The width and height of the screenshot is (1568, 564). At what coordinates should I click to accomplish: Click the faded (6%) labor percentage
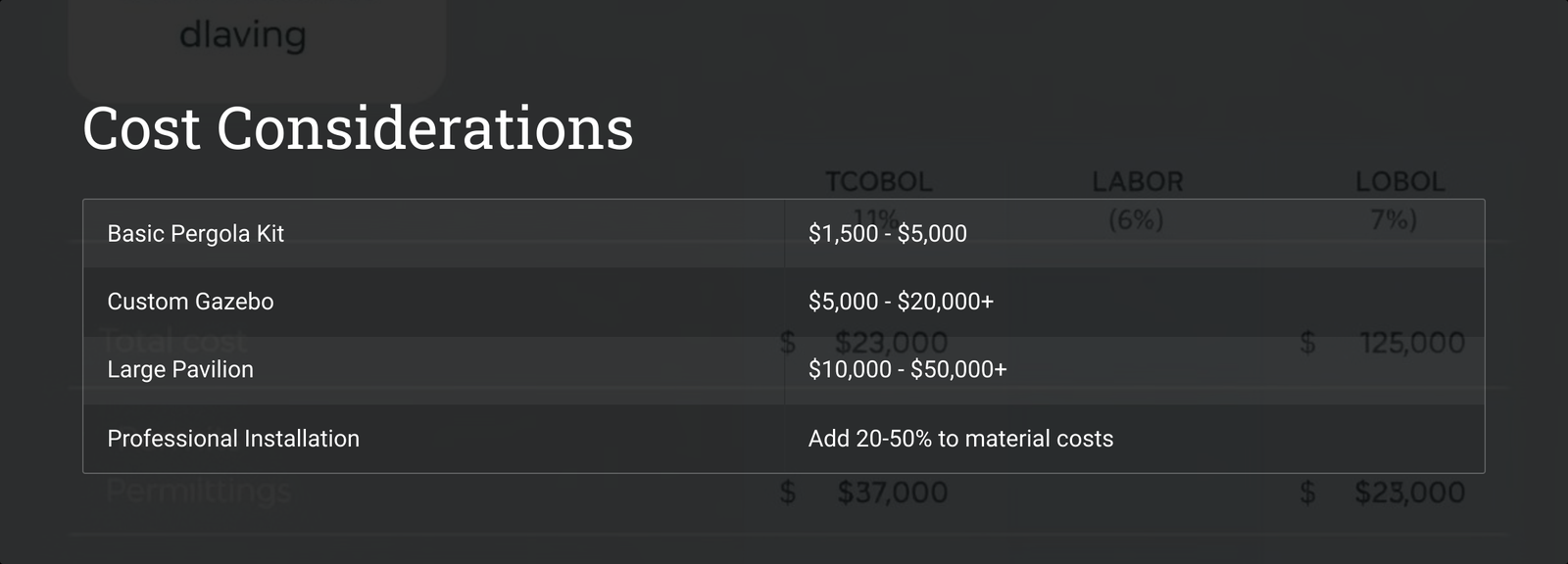pos(1136,219)
